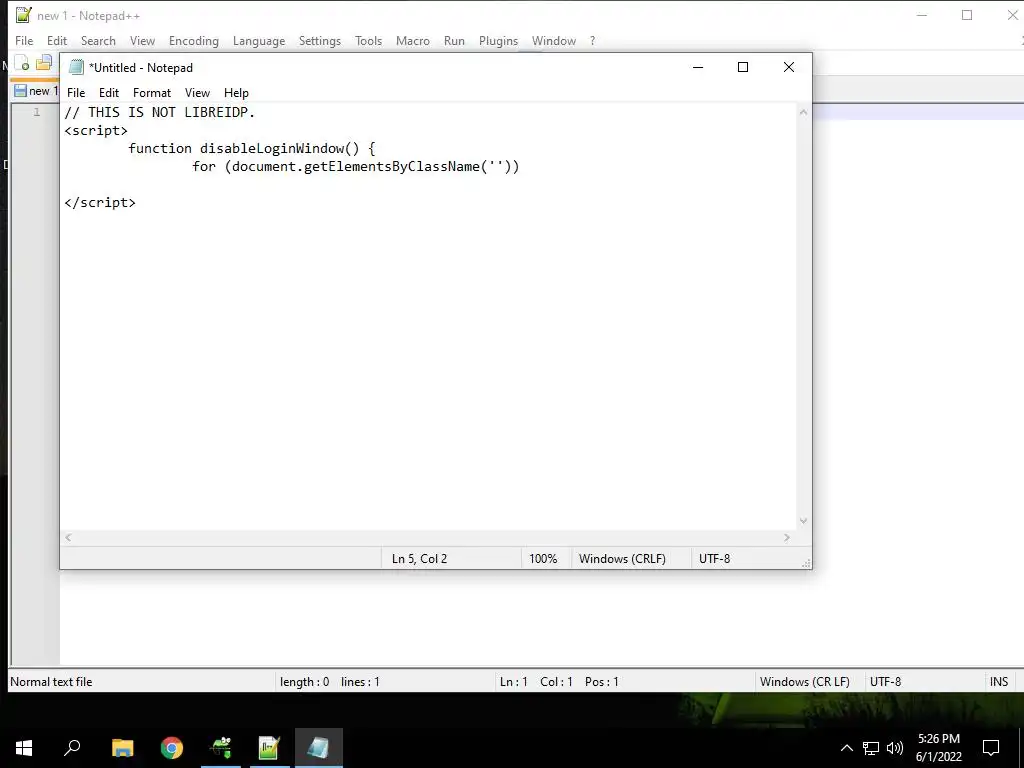Click 'Normal text file' in Notepad++ status bar
Screen dimensions: 1024x768
(x=51, y=682)
